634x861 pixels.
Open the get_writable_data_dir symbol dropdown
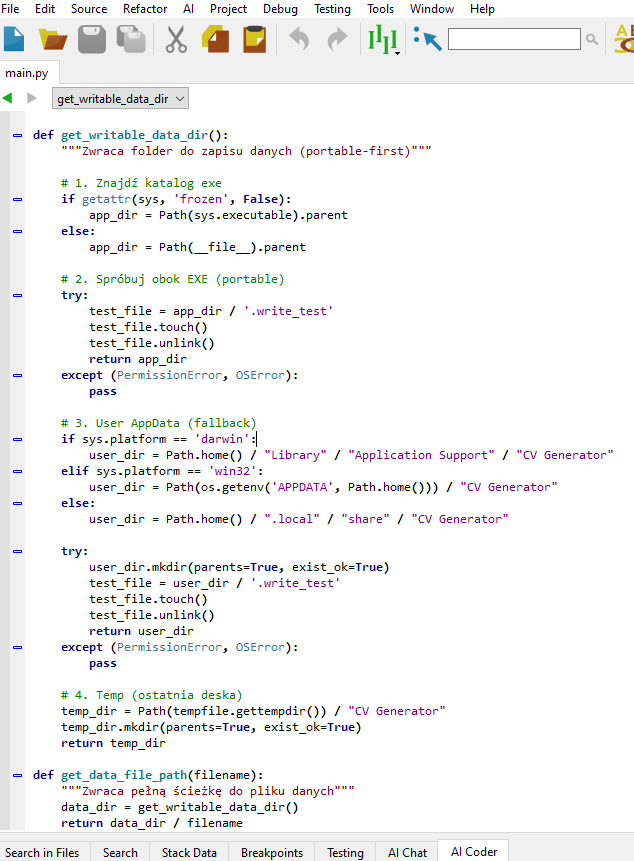(x=119, y=98)
